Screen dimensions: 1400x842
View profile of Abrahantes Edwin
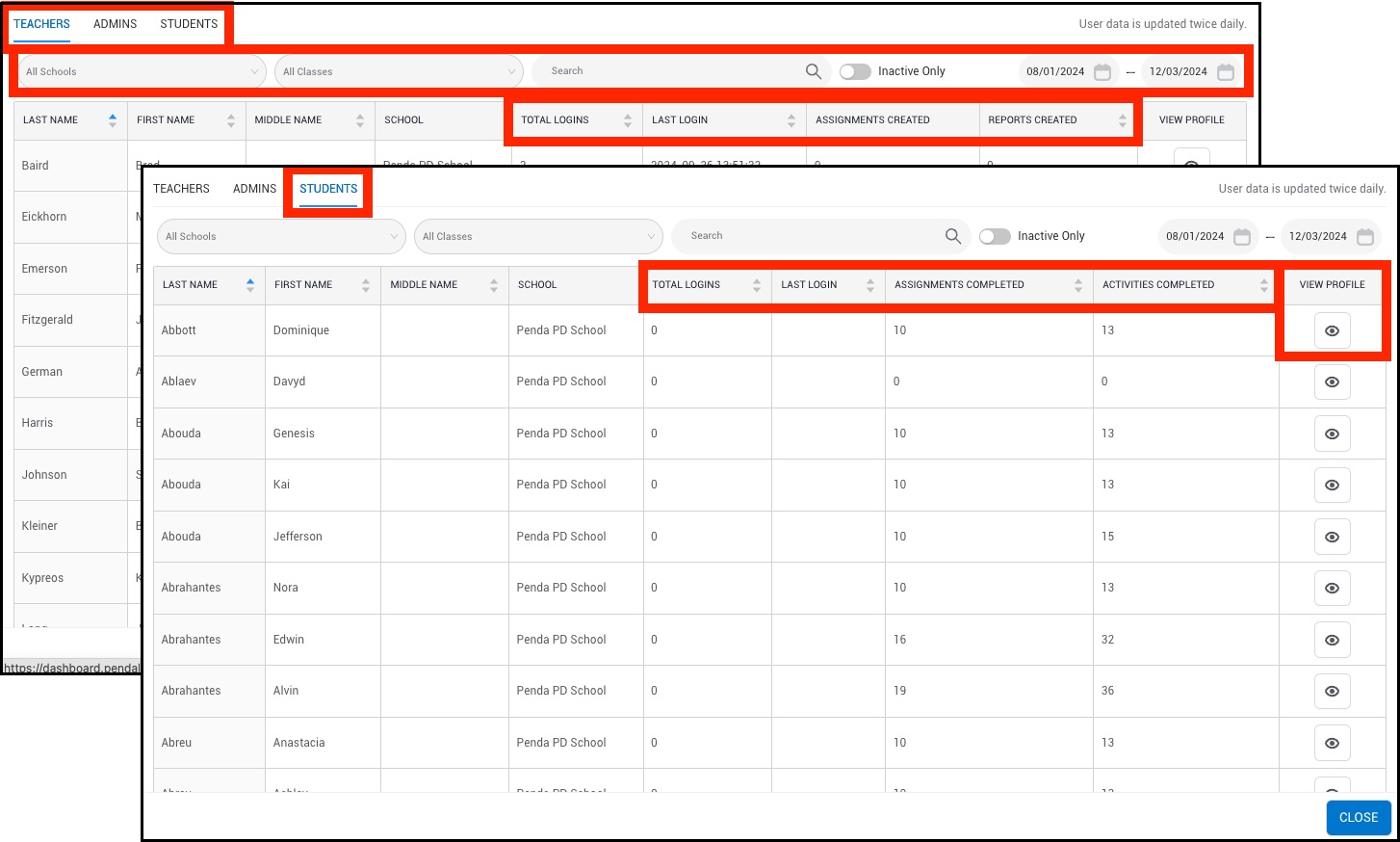click(x=1332, y=640)
